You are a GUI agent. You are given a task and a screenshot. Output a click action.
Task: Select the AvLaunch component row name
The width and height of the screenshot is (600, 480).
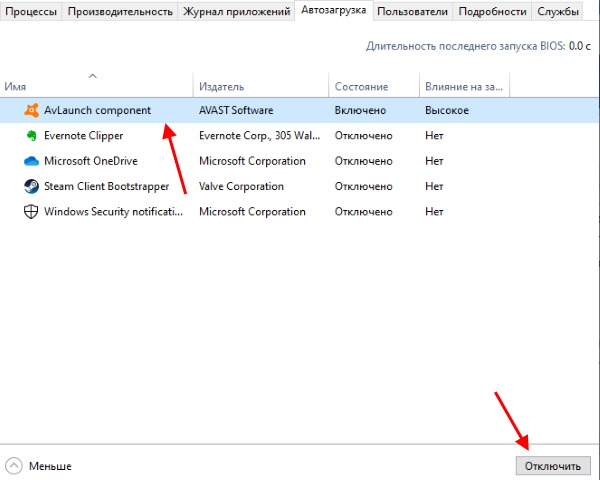click(x=98, y=110)
